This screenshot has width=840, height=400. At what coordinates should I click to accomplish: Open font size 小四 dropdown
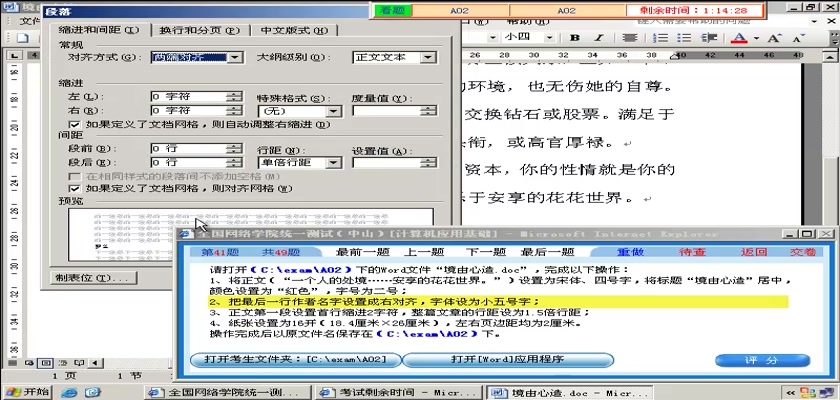[x=550, y=37]
